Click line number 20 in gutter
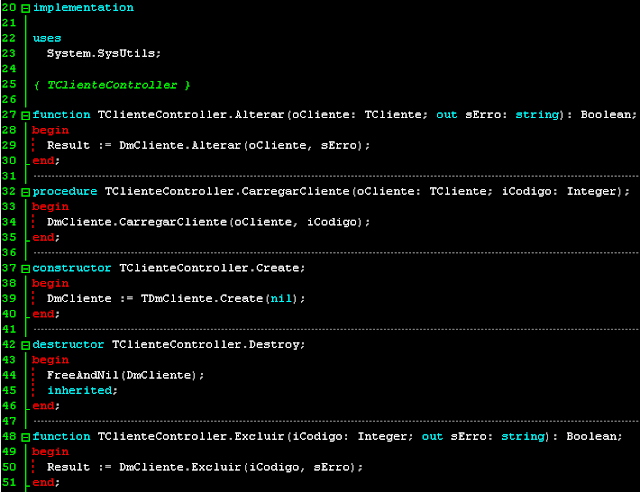 point(9,8)
